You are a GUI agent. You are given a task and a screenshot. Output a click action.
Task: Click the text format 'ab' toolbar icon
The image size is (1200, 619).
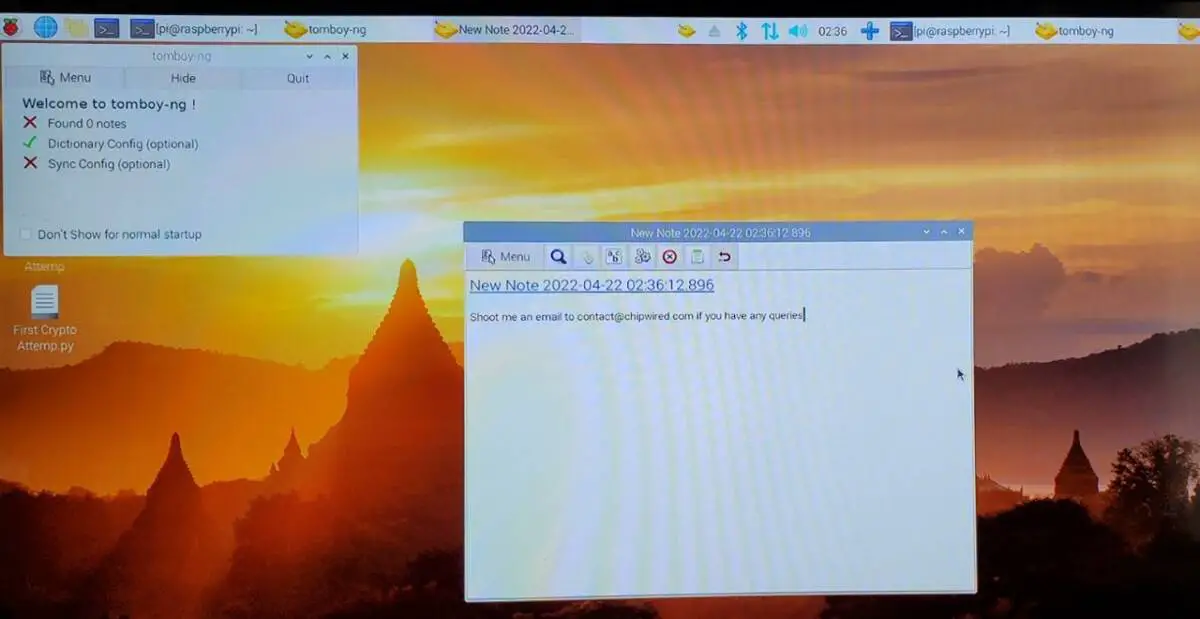(614, 257)
